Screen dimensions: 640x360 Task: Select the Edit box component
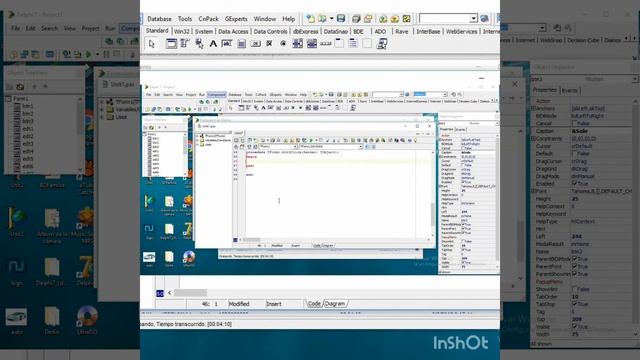tap(227, 44)
